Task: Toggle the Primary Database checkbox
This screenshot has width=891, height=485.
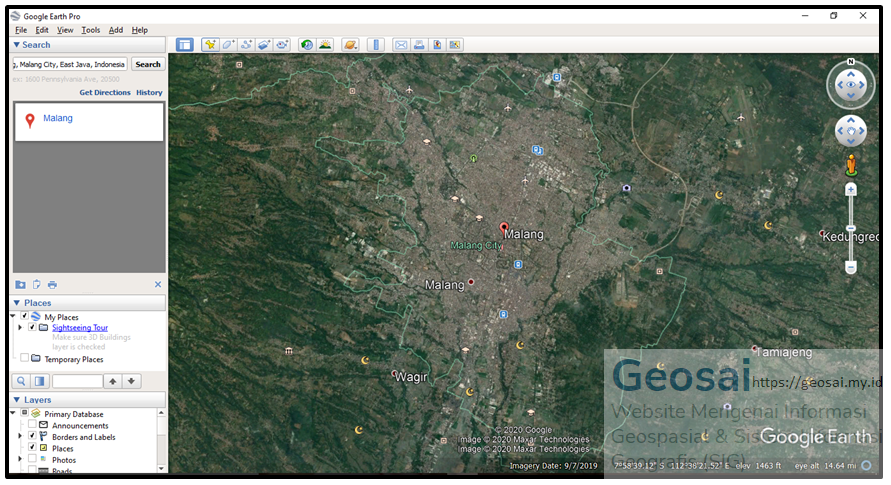Action: [x=24, y=413]
